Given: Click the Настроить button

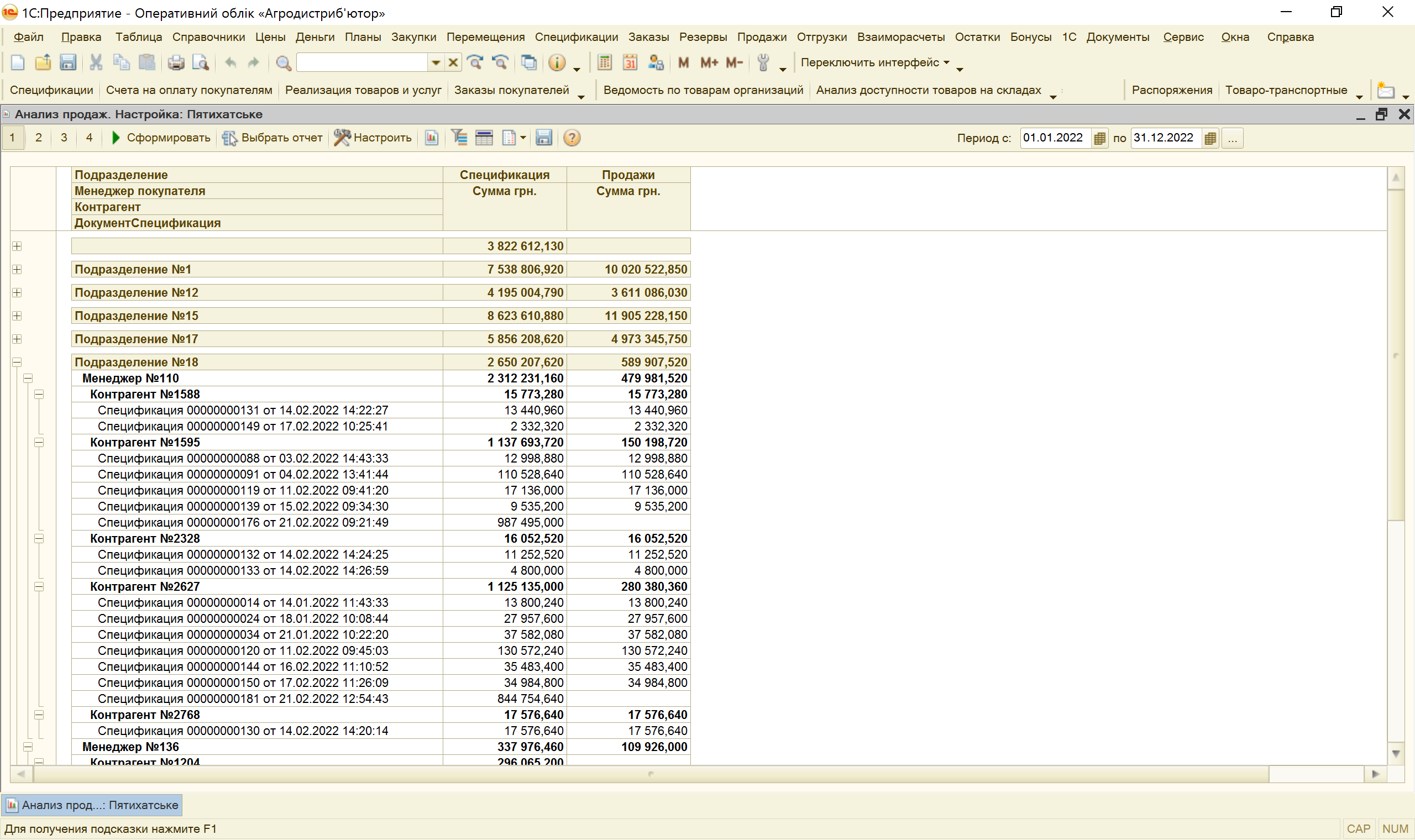Looking at the screenshot, I should point(373,138).
